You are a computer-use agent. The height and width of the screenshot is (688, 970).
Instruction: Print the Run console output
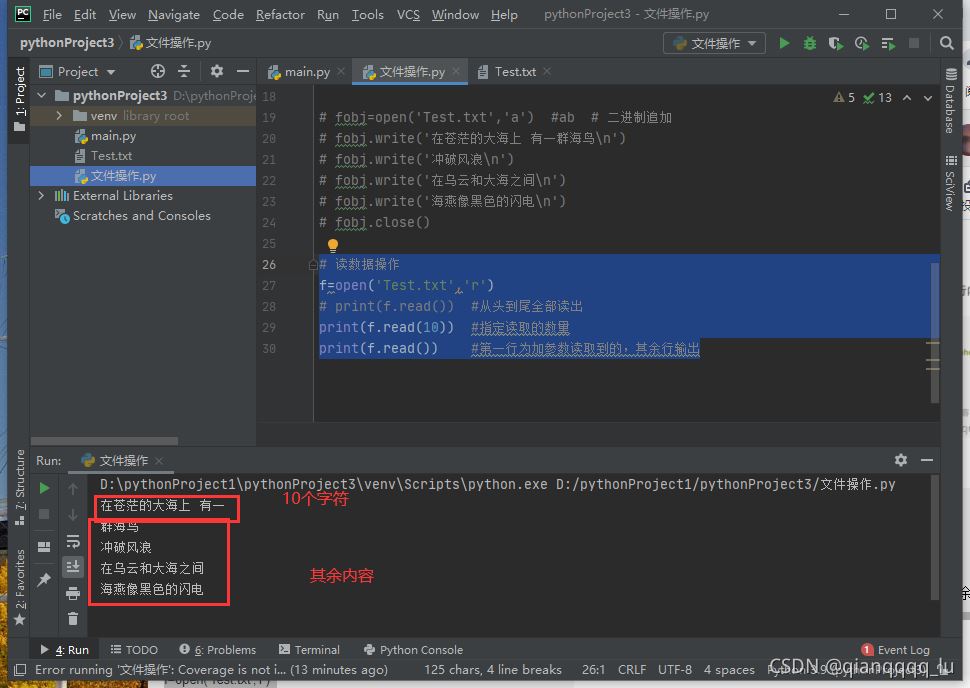pos(73,593)
